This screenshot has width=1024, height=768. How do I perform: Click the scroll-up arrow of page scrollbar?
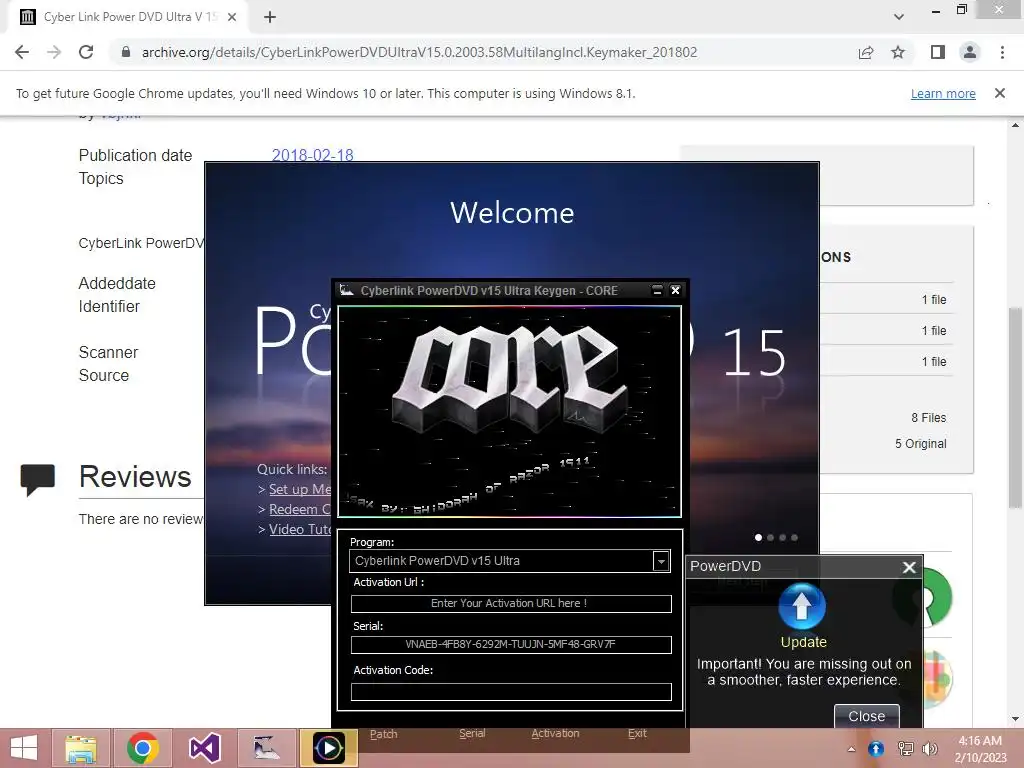click(1015, 125)
